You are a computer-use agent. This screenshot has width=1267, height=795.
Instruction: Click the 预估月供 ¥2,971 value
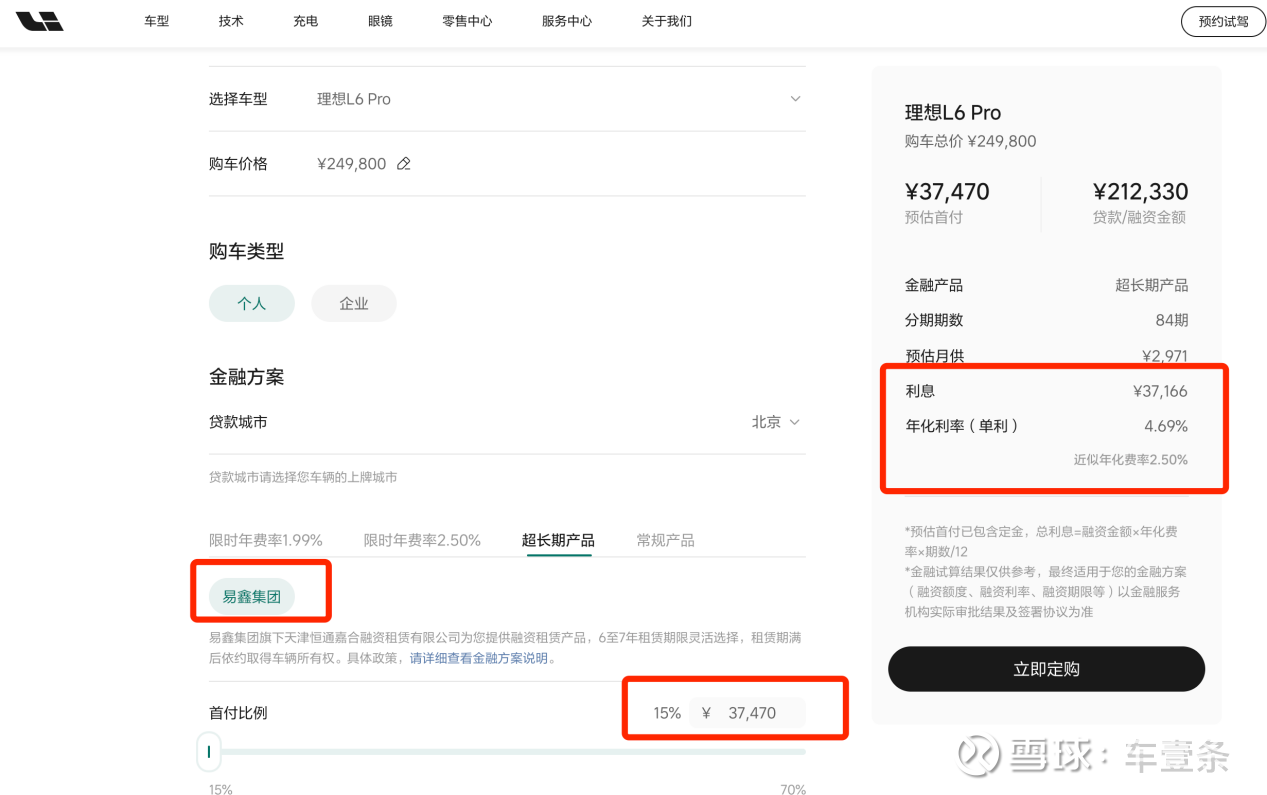(x=1165, y=356)
